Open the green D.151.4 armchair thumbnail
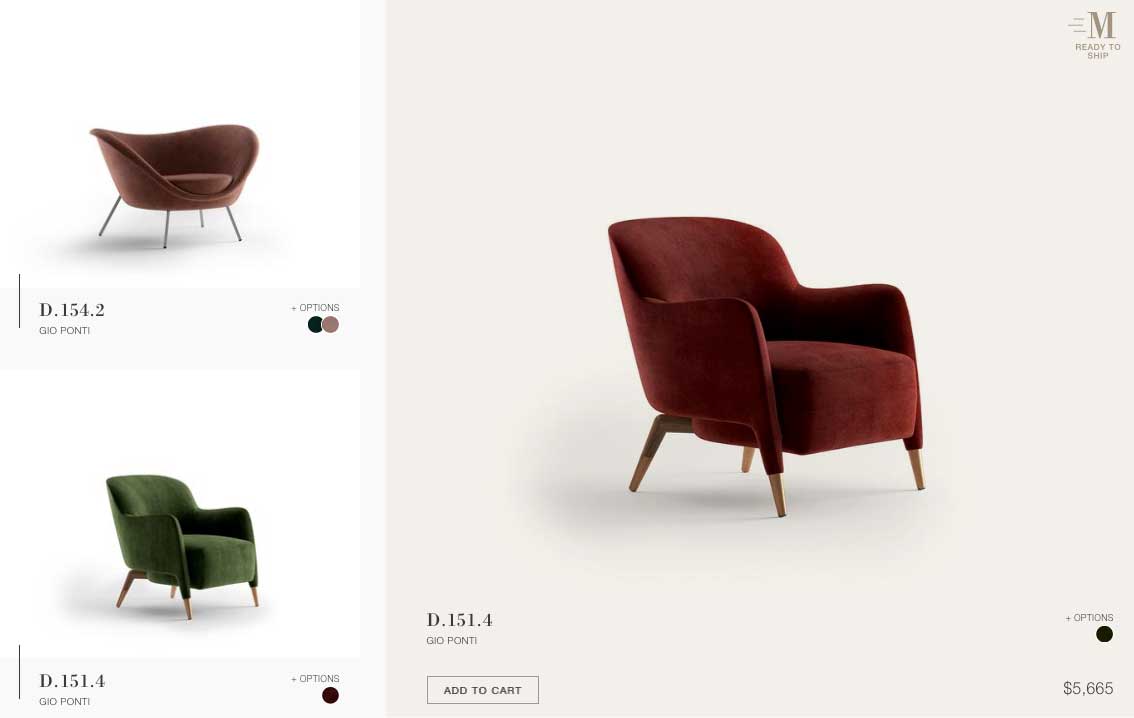1134x718 pixels. point(182,546)
